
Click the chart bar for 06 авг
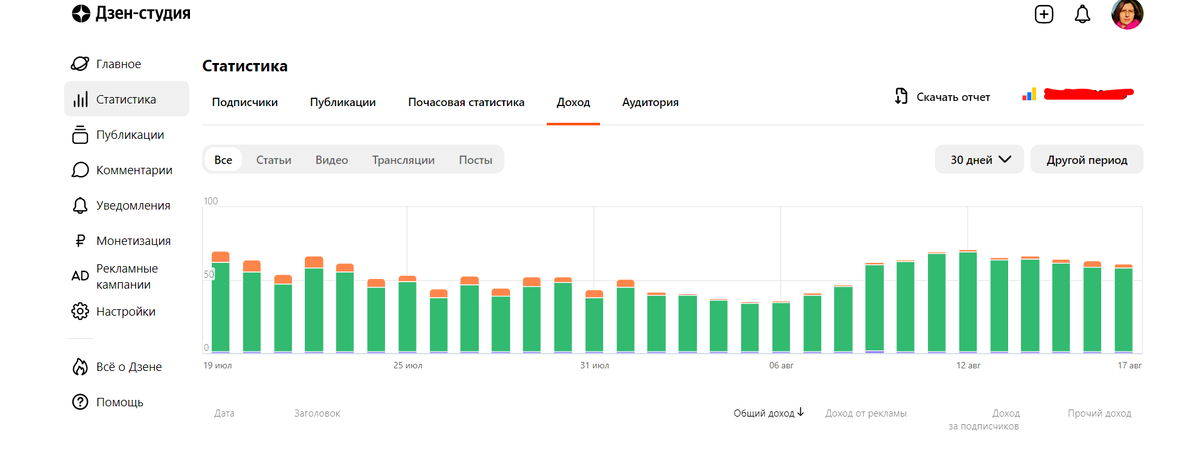tap(781, 327)
